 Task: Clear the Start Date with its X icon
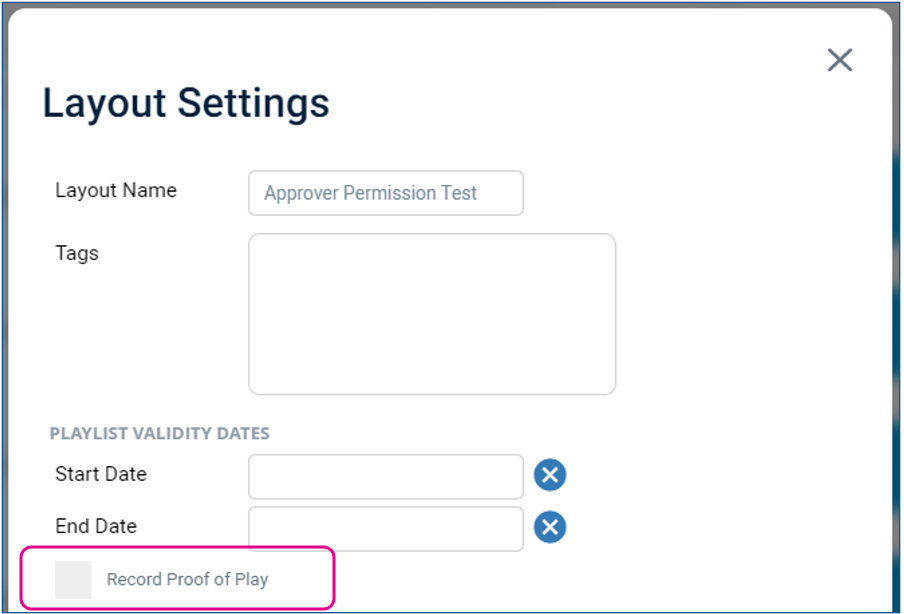point(550,475)
